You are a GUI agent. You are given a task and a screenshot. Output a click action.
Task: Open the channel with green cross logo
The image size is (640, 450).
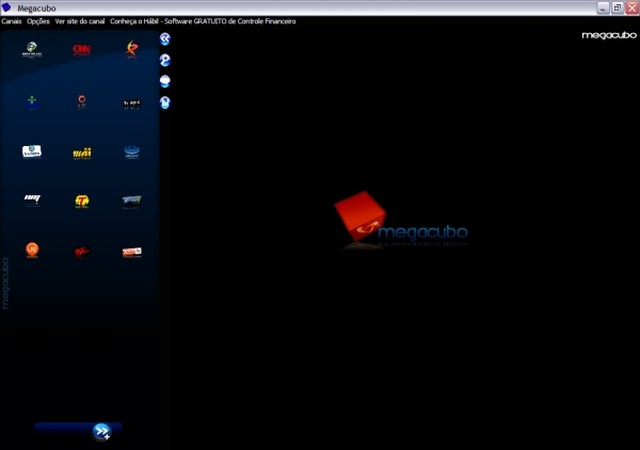[x=32, y=101]
